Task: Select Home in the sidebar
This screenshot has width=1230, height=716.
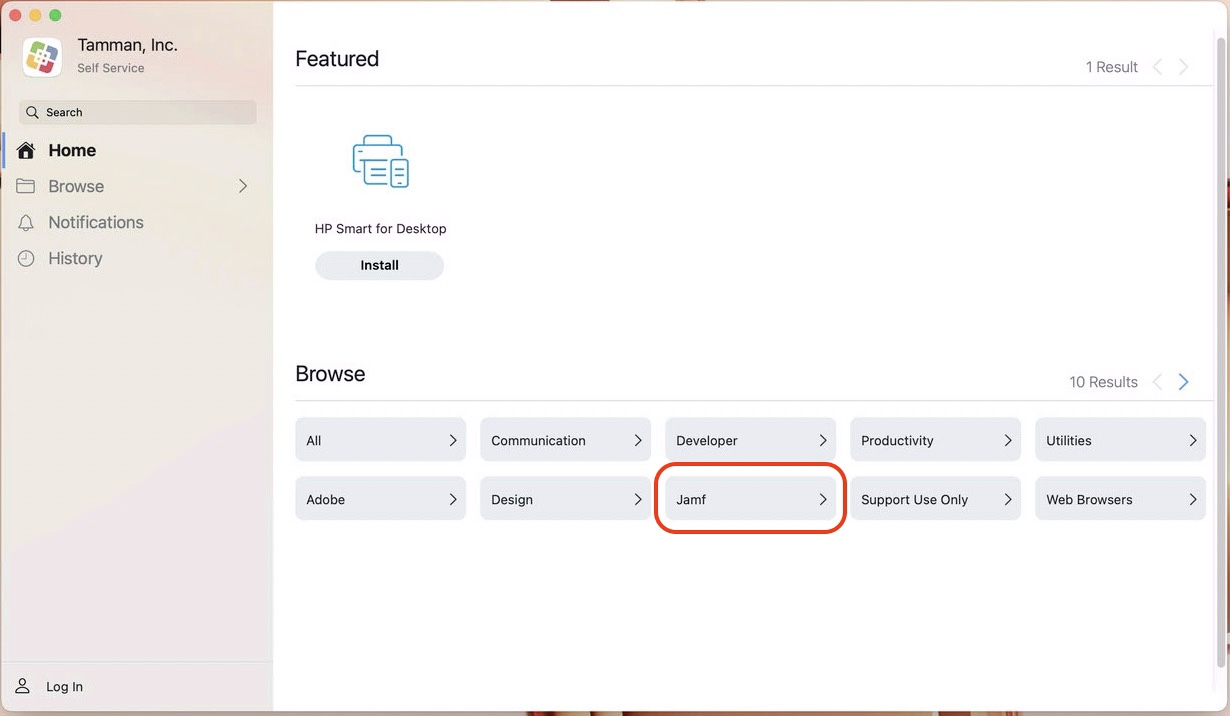Action: click(x=135, y=151)
